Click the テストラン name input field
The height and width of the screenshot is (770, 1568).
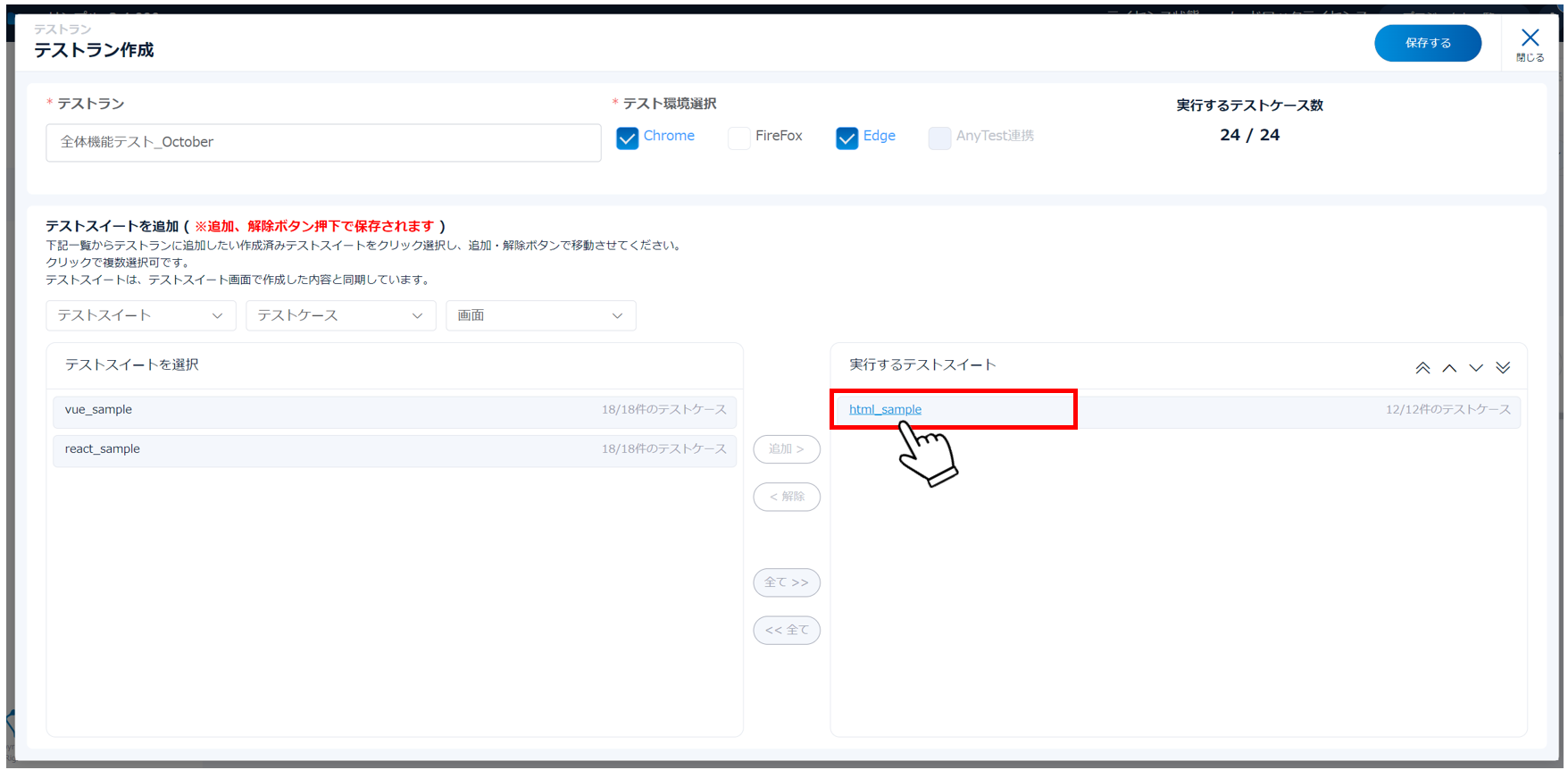(x=323, y=142)
